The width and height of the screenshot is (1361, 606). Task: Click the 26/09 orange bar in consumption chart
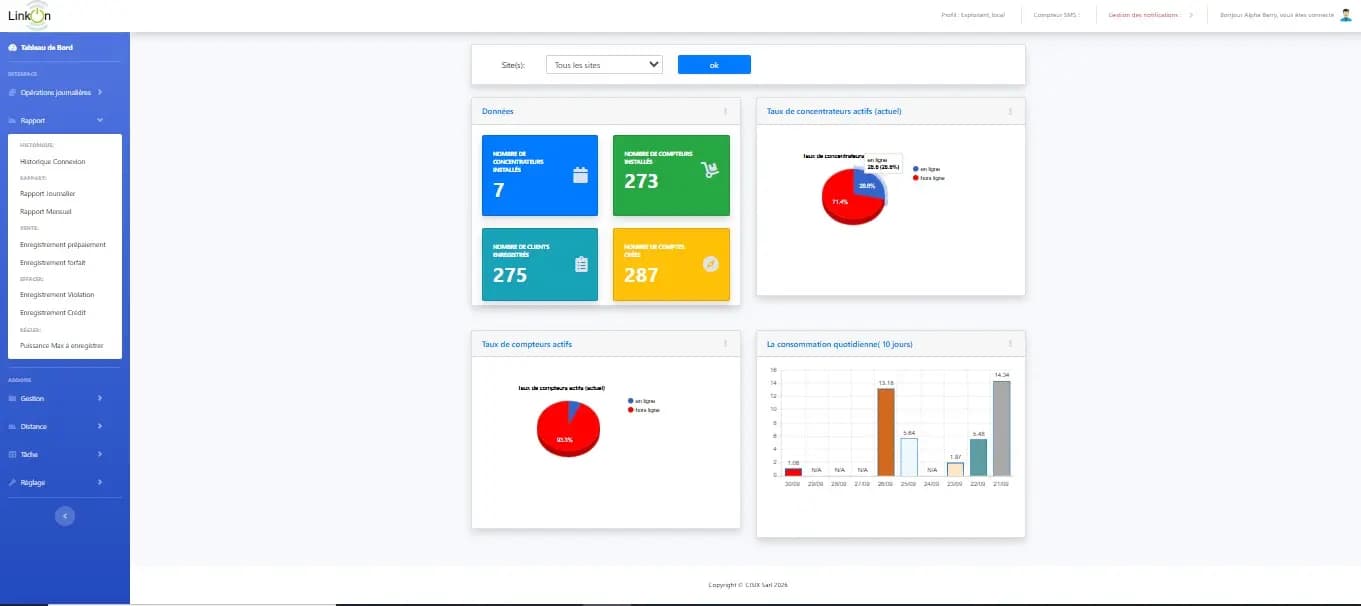[886, 432]
